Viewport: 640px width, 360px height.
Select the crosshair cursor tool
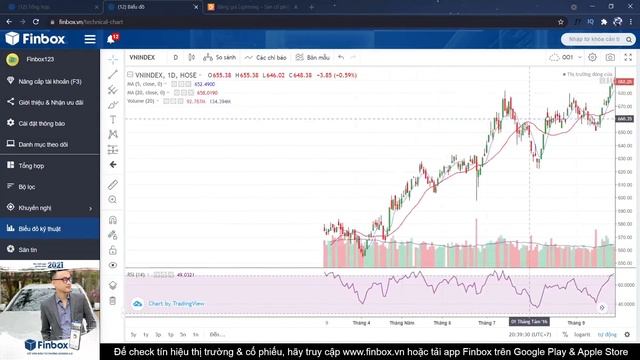[x=113, y=60]
